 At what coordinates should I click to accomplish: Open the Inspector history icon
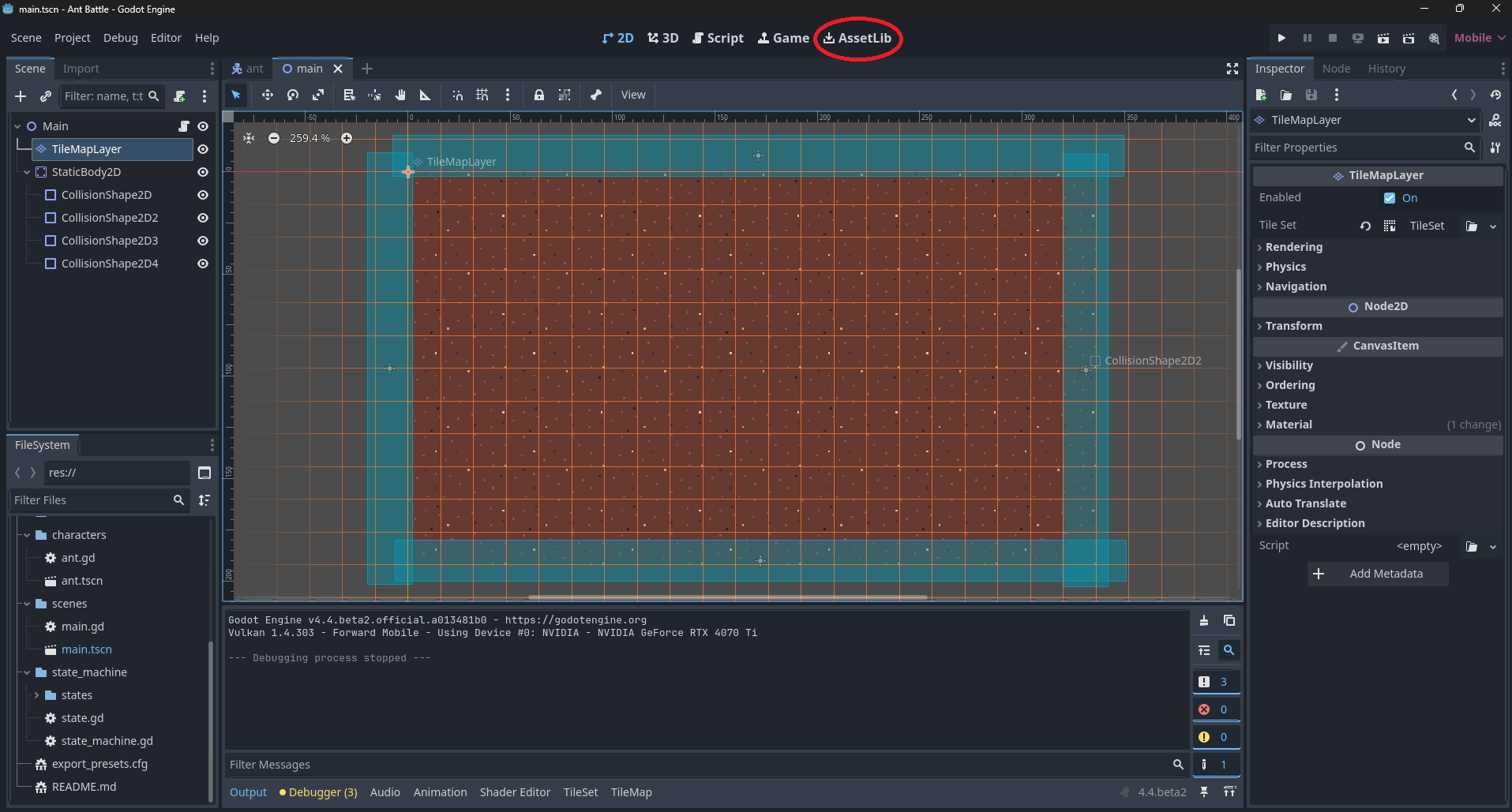(x=1495, y=95)
